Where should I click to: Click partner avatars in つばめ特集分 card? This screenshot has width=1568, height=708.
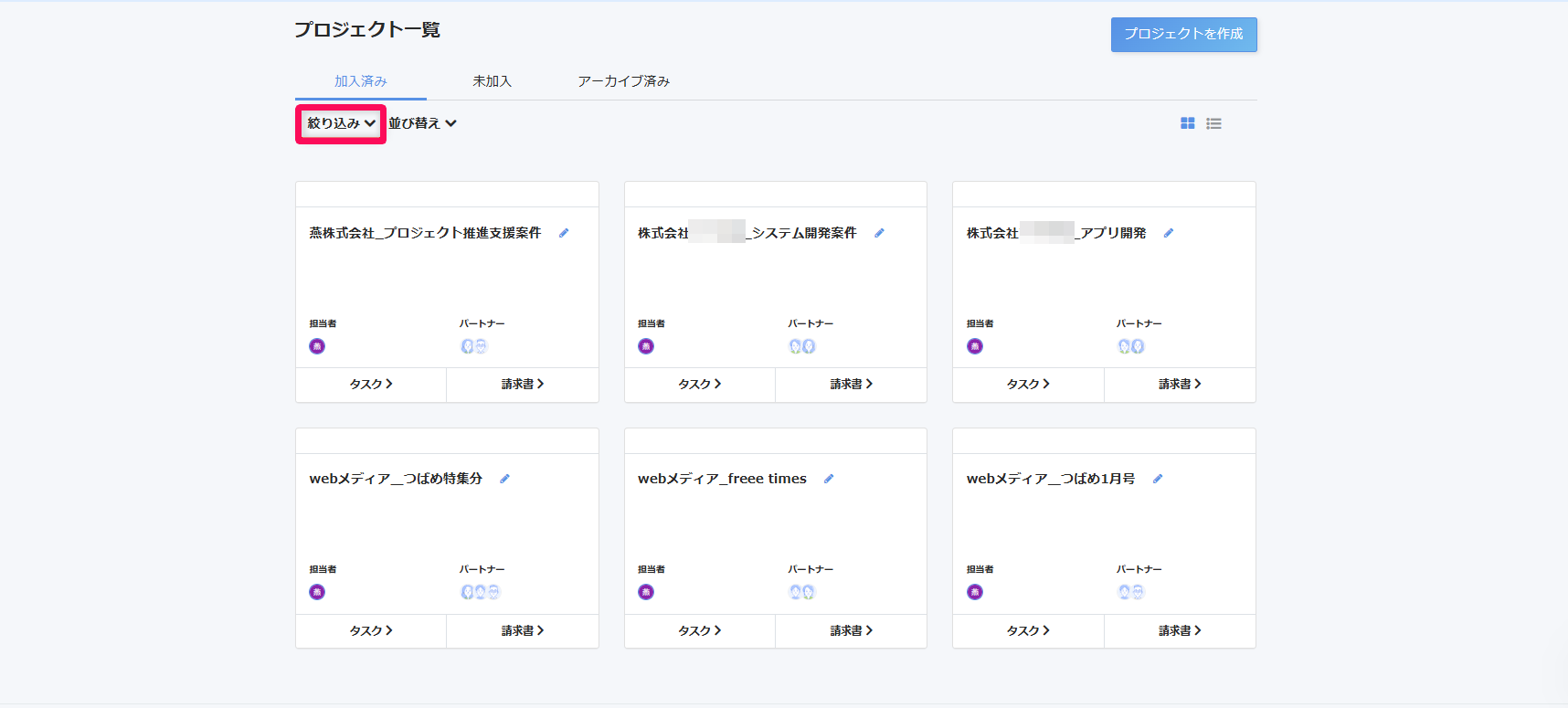[481, 592]
